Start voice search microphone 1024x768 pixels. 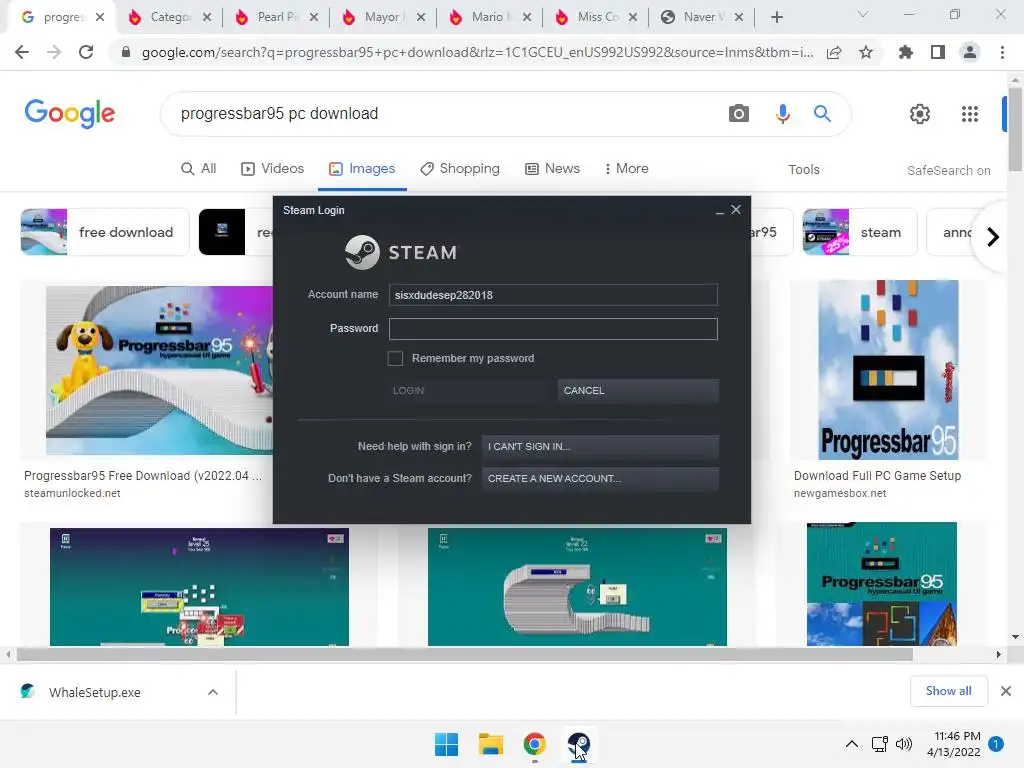tap(782, 114)
